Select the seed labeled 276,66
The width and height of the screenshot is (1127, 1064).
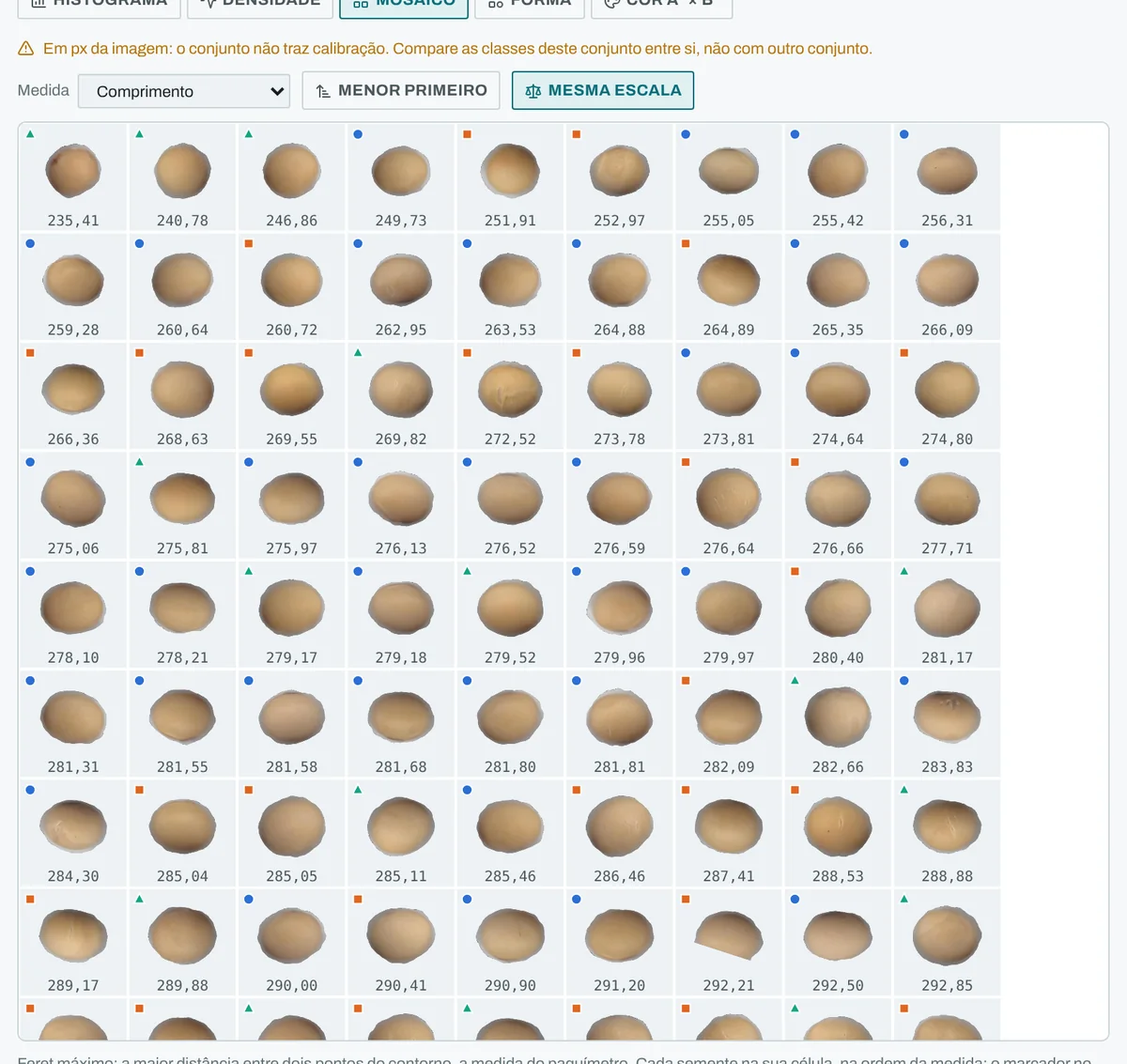pos(838,505)
